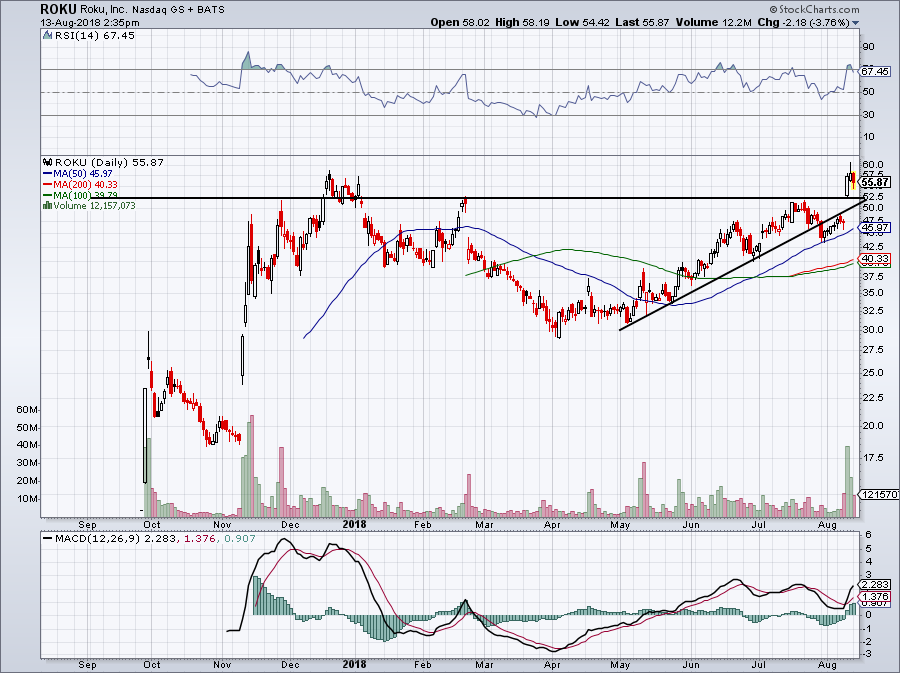900x673 pixels.
Task: Click the 1215707 volume marker on right edge
Action: (878, 495)
